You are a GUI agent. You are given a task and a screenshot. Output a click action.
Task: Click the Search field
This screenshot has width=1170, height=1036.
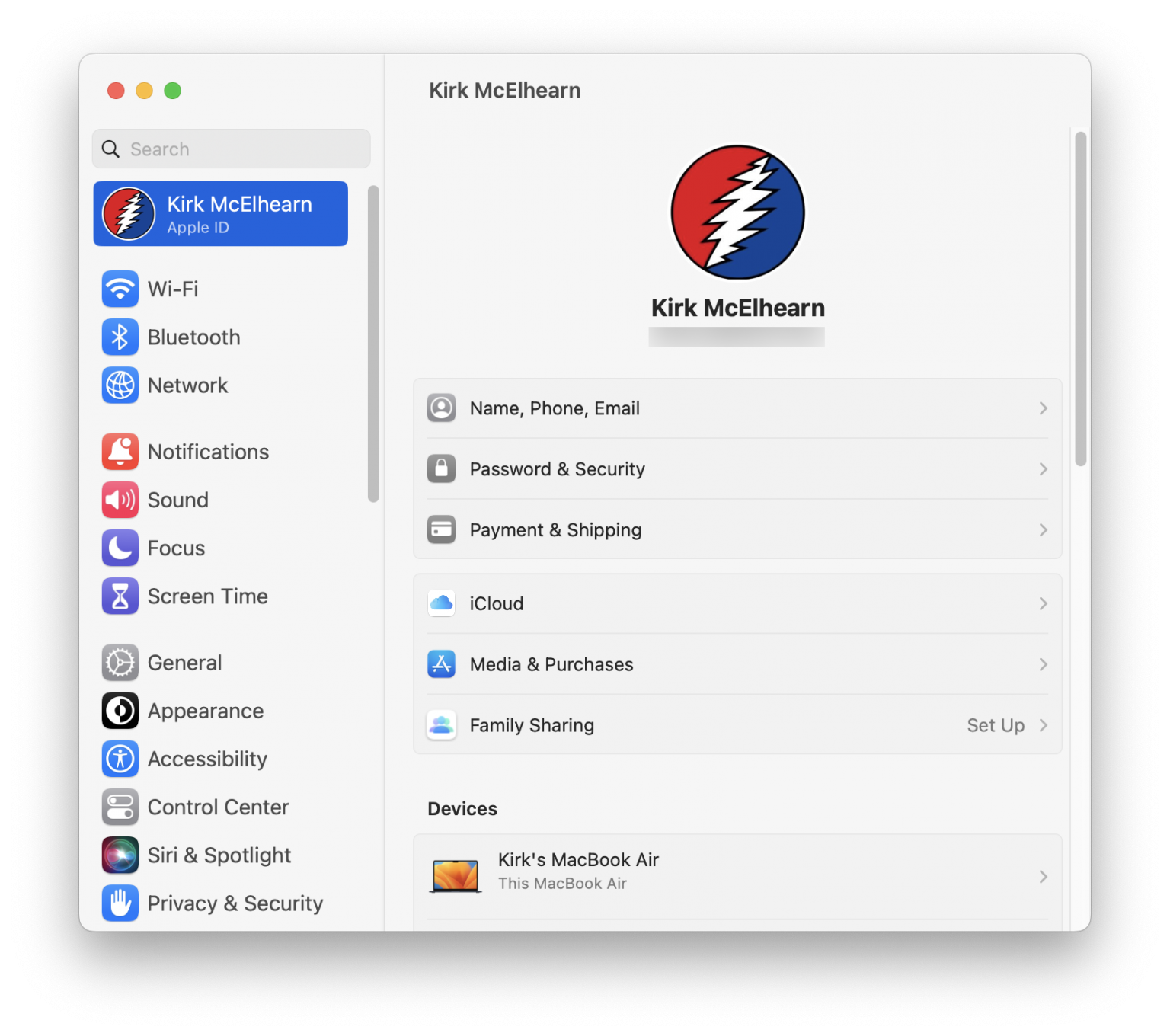click(230, 149)
